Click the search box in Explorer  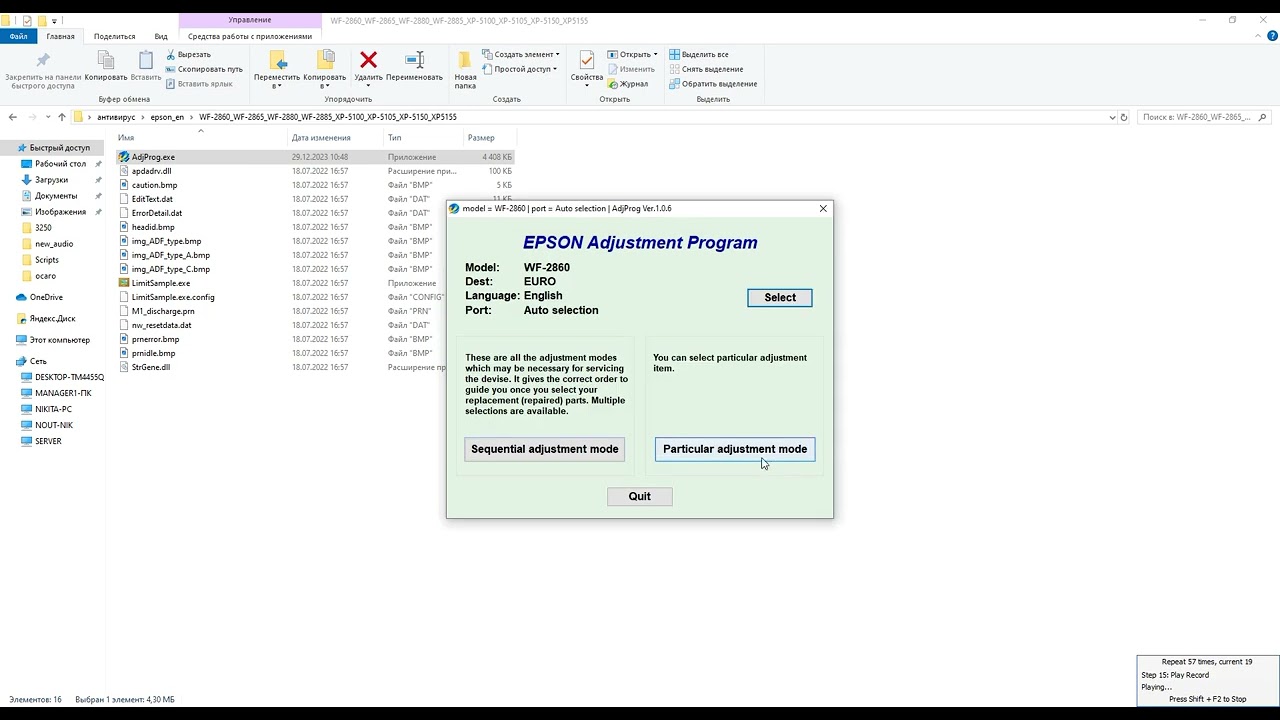(x=1203, y=117)
